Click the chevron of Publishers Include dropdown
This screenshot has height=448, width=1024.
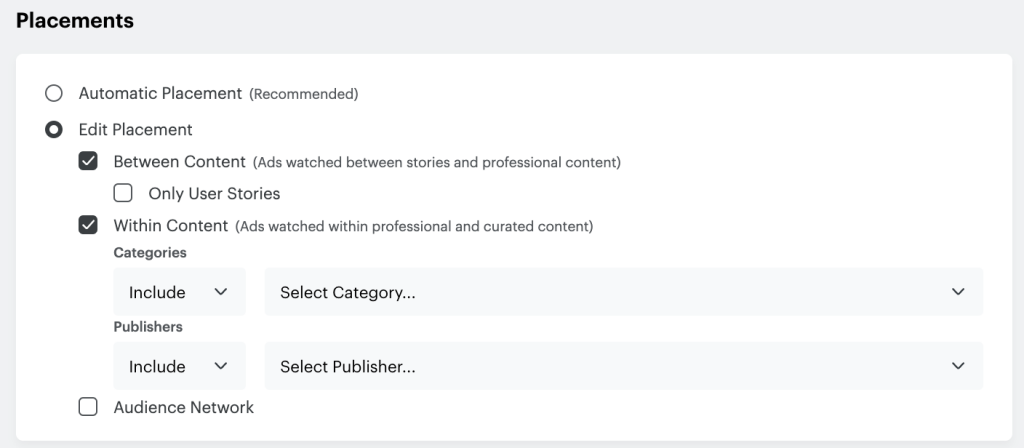point(221,366)
